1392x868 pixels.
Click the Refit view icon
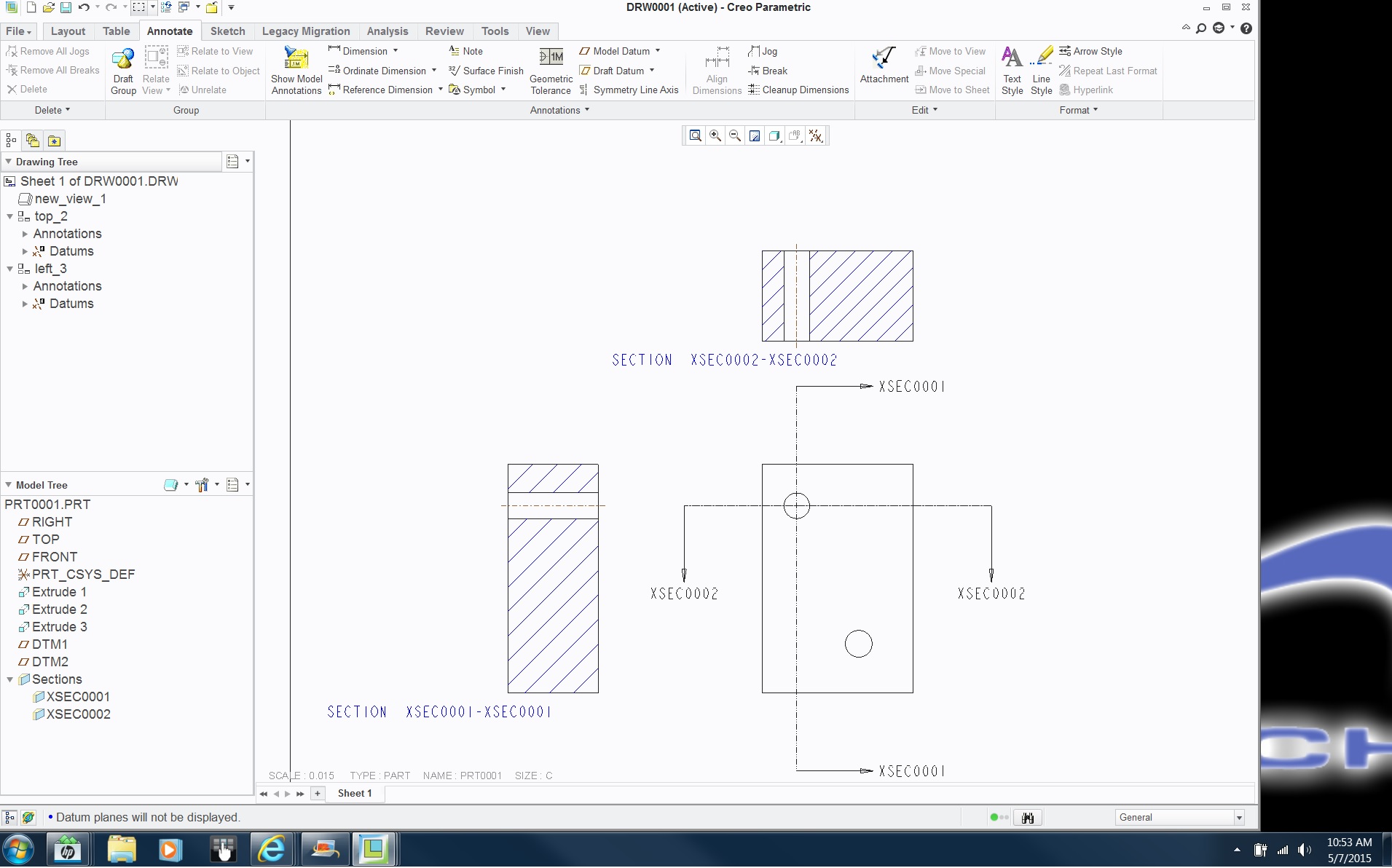tap(696, 135)
